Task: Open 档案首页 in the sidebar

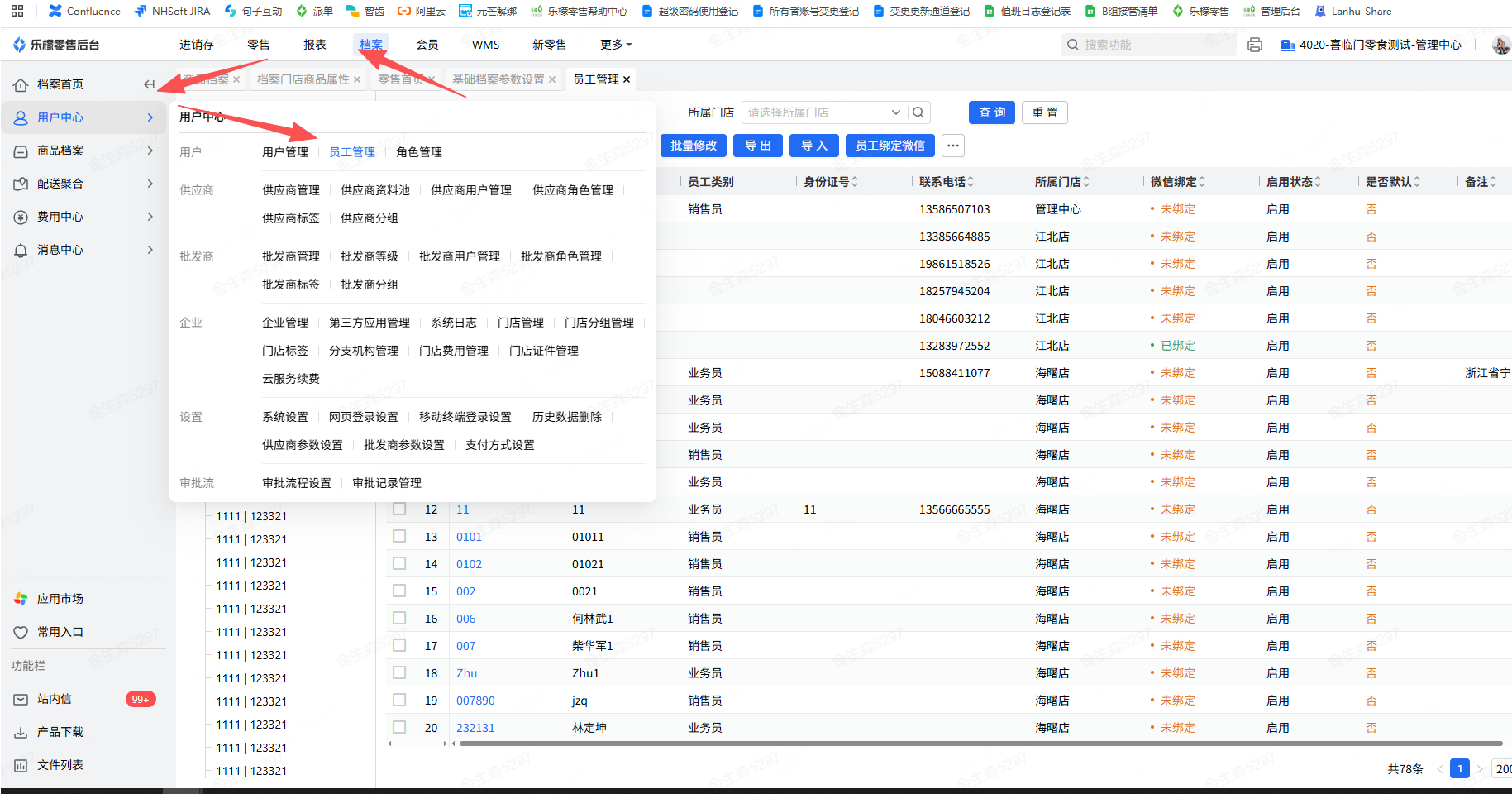Action: pos(60,84)
